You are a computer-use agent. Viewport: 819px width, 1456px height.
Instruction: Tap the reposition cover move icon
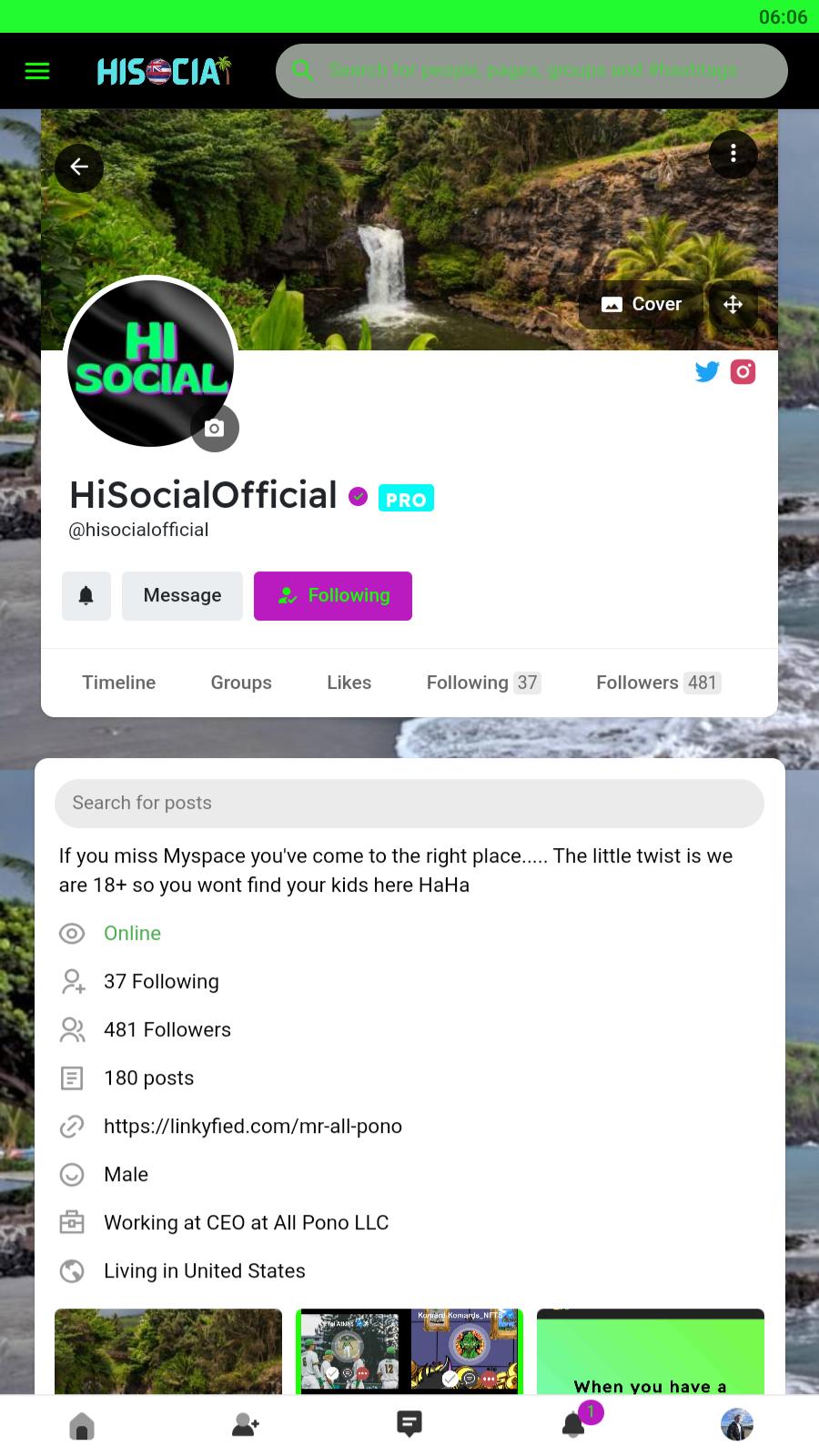click(733, 304)
